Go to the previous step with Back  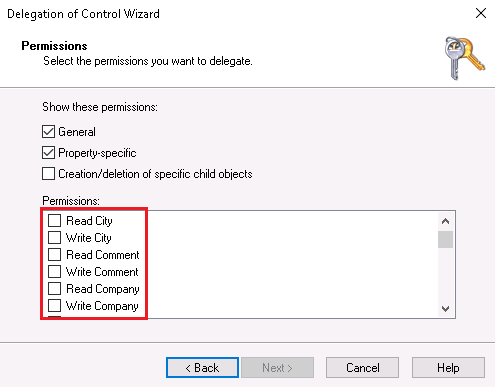click(x=202, y=368)
